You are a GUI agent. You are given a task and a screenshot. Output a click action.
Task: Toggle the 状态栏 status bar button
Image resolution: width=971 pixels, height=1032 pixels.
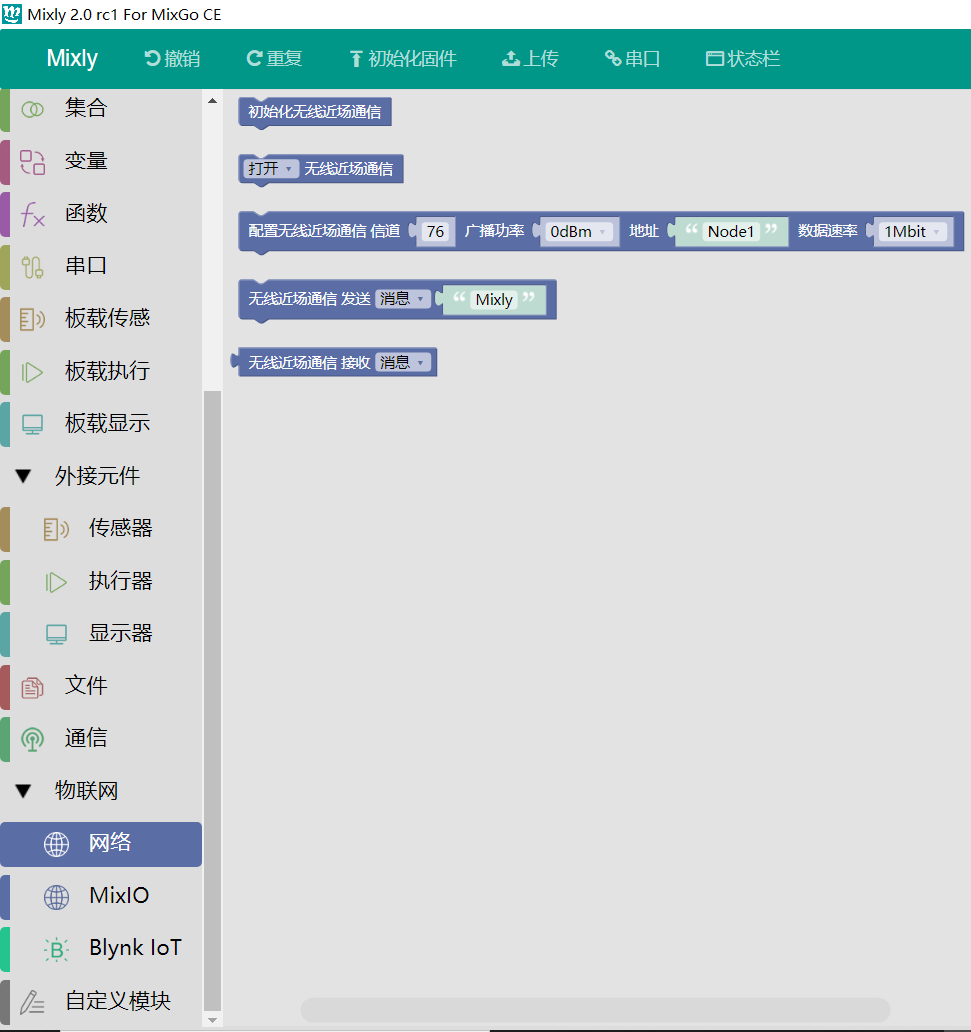pyautogui.click(x=743, y=59)
